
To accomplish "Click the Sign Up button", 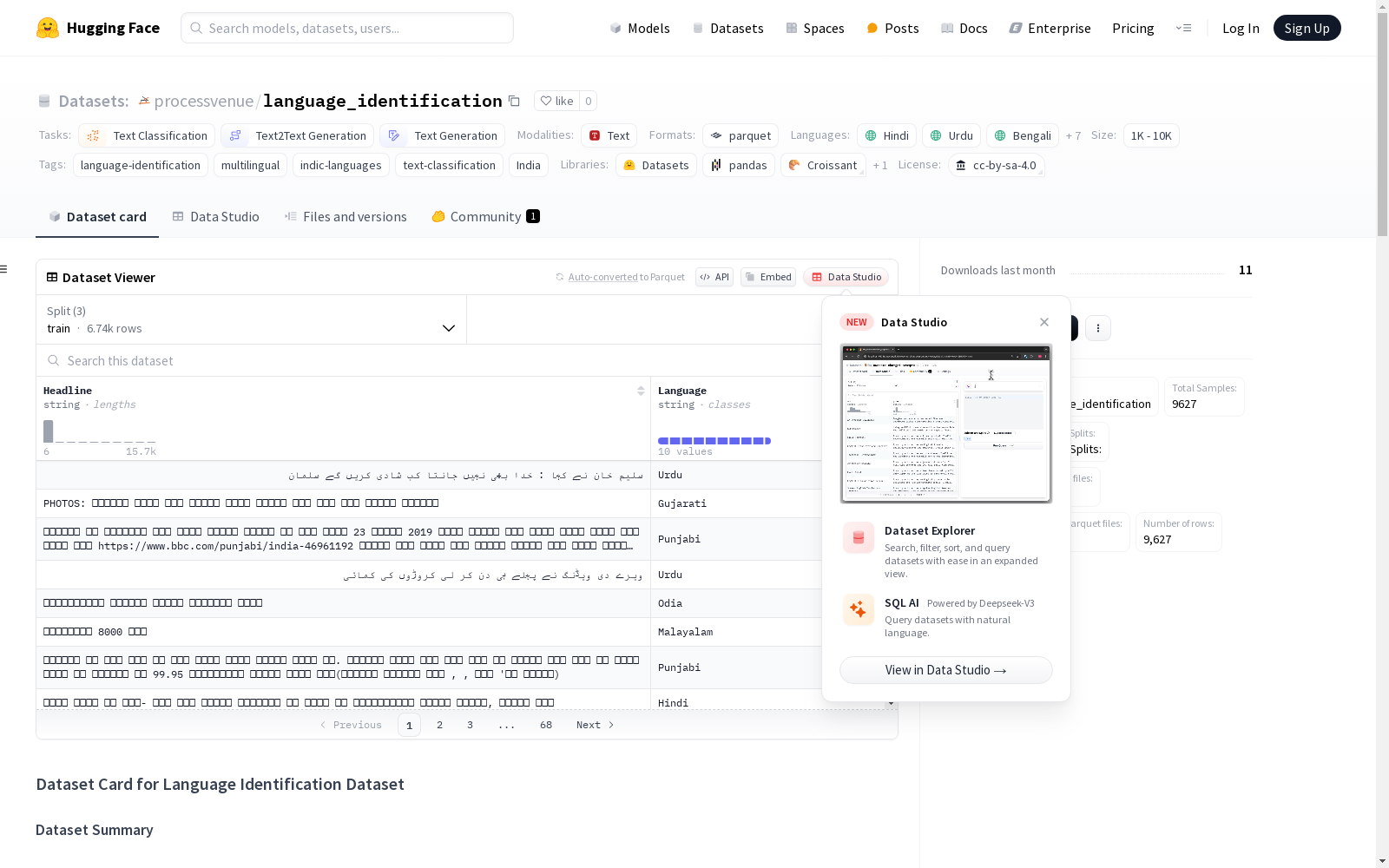I will (1307, 28).
